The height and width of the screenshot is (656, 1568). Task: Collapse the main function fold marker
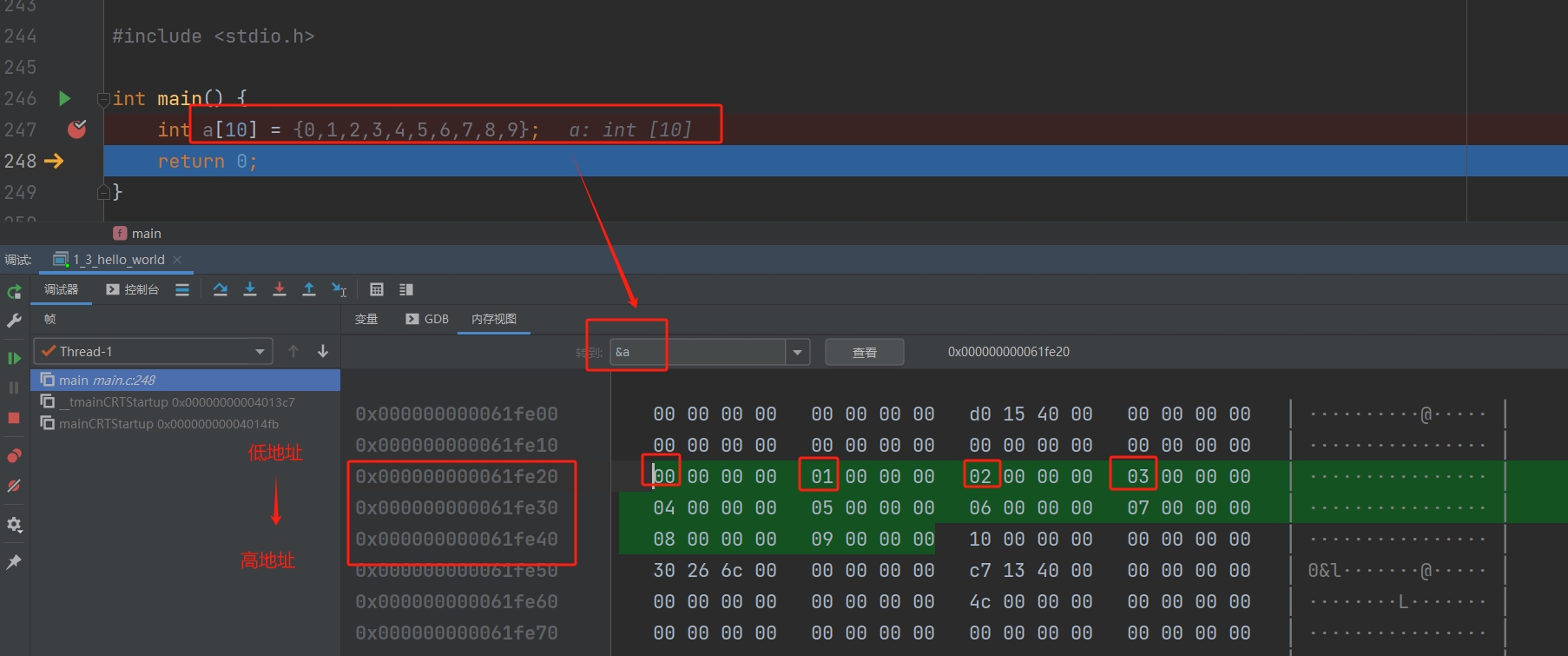coord(104,99)
